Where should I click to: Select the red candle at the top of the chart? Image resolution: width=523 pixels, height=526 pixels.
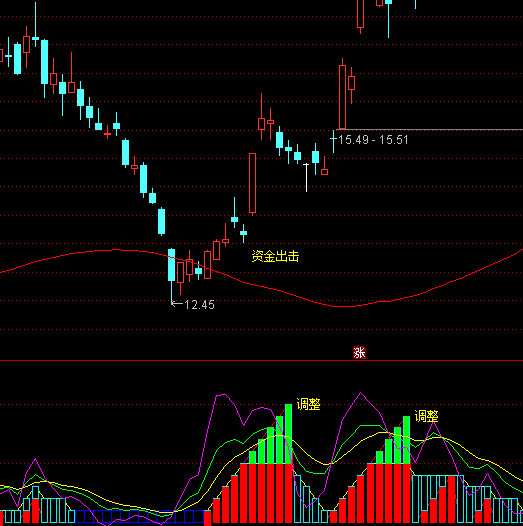pos(361,14)
